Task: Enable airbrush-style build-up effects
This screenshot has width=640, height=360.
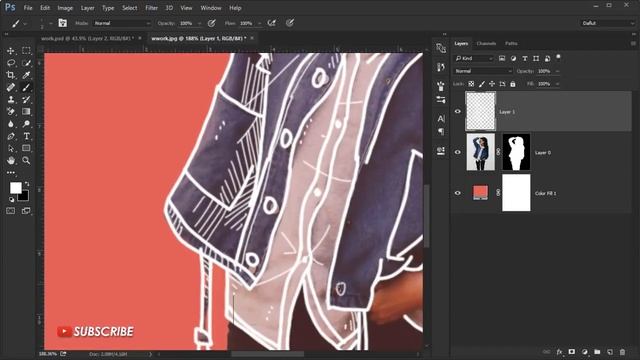Action: (272, 23)
